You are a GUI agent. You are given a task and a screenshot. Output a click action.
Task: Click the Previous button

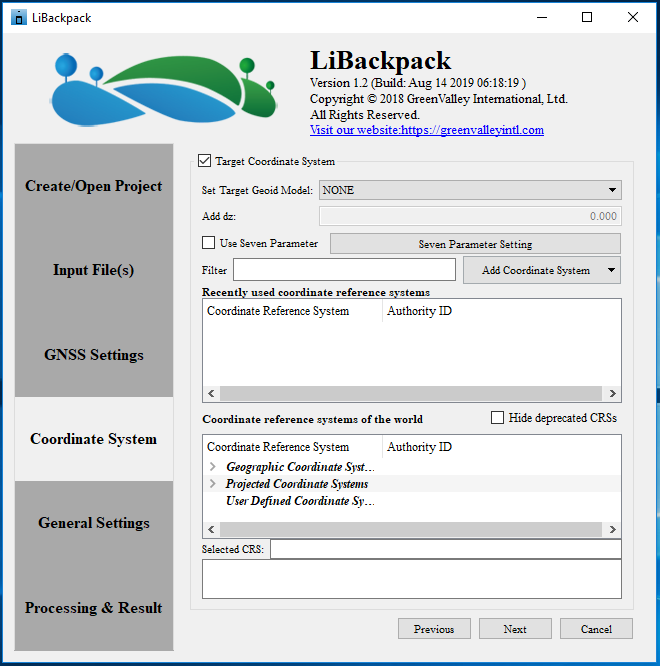pyautogui.click(x=434, y=629)
